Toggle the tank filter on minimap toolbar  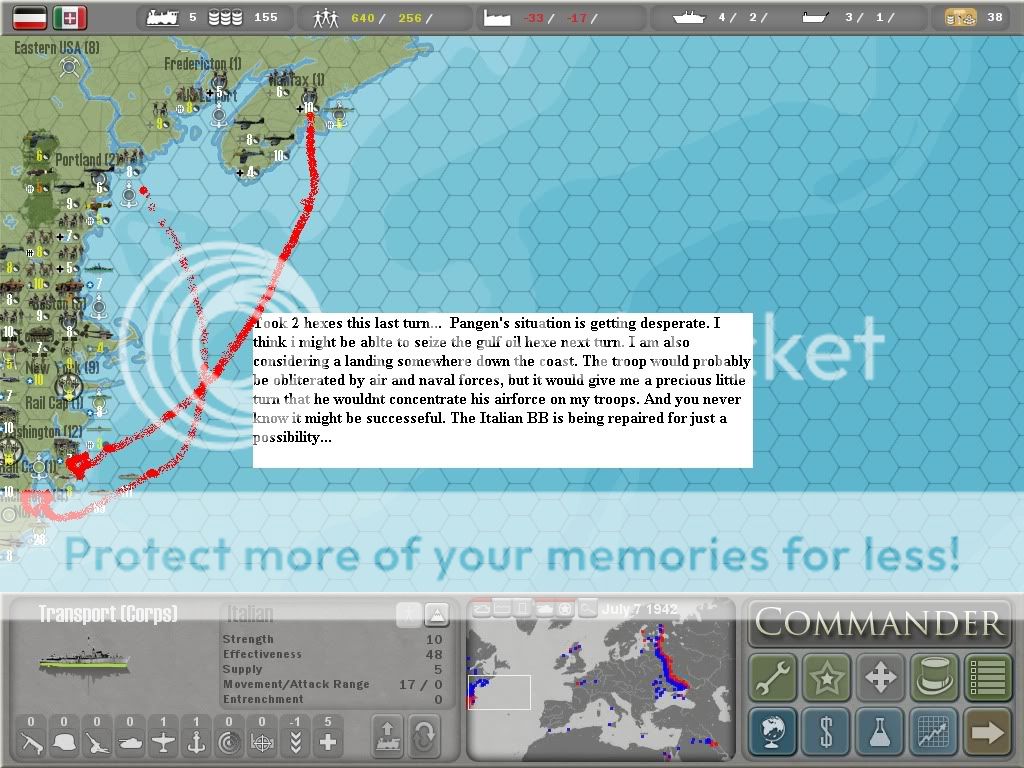click(544, 609)
